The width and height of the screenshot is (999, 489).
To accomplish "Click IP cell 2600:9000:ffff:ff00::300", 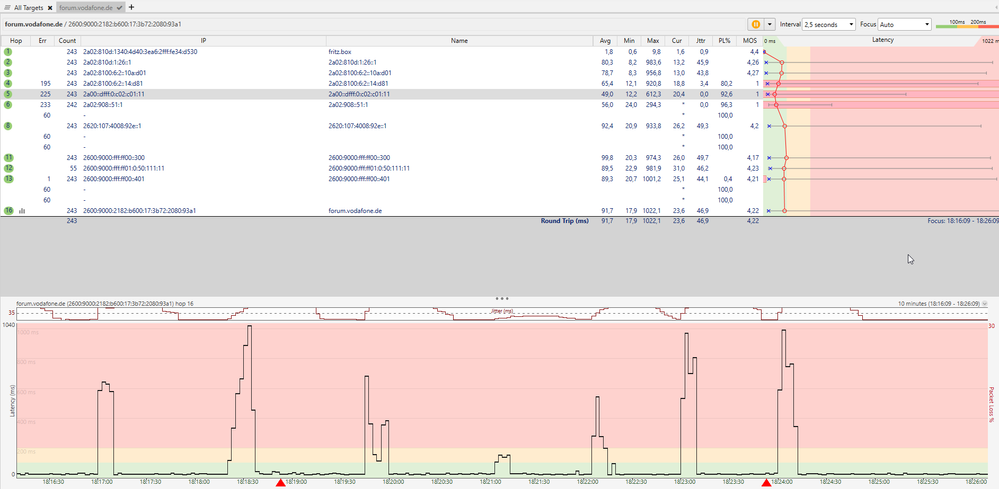I will click(x=114, y=158).
